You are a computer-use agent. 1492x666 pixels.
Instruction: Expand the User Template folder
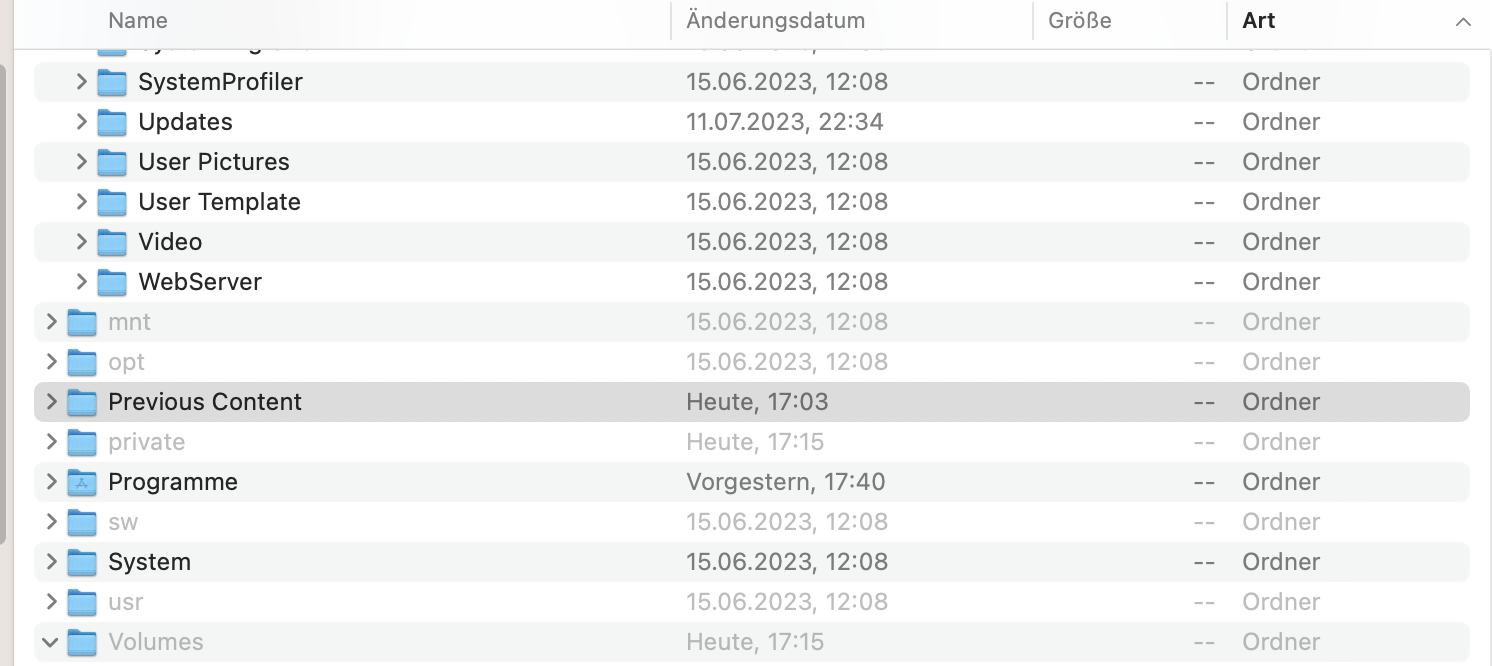coord(82,202)
